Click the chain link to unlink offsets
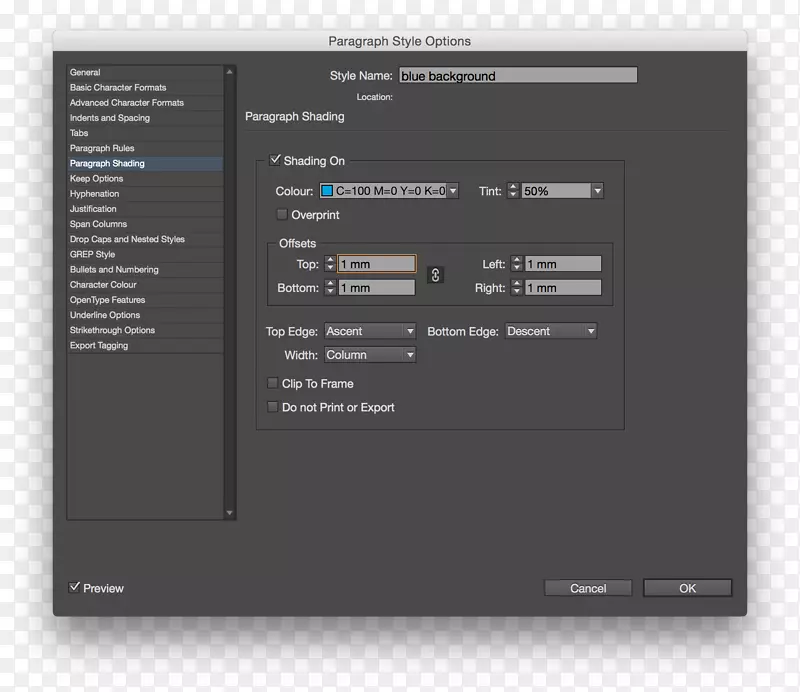Image resolution: width=800 pixels, height=692 pixels. click(x=435, y=275)
